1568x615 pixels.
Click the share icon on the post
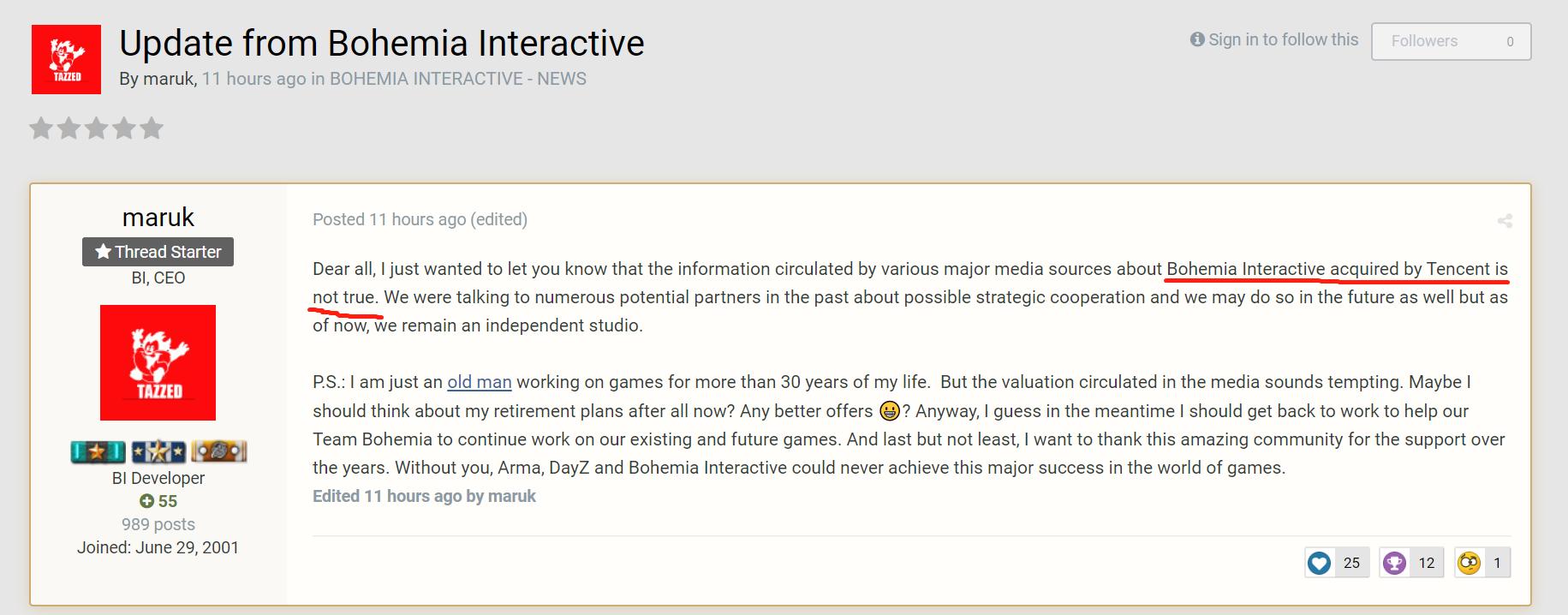1505,221
